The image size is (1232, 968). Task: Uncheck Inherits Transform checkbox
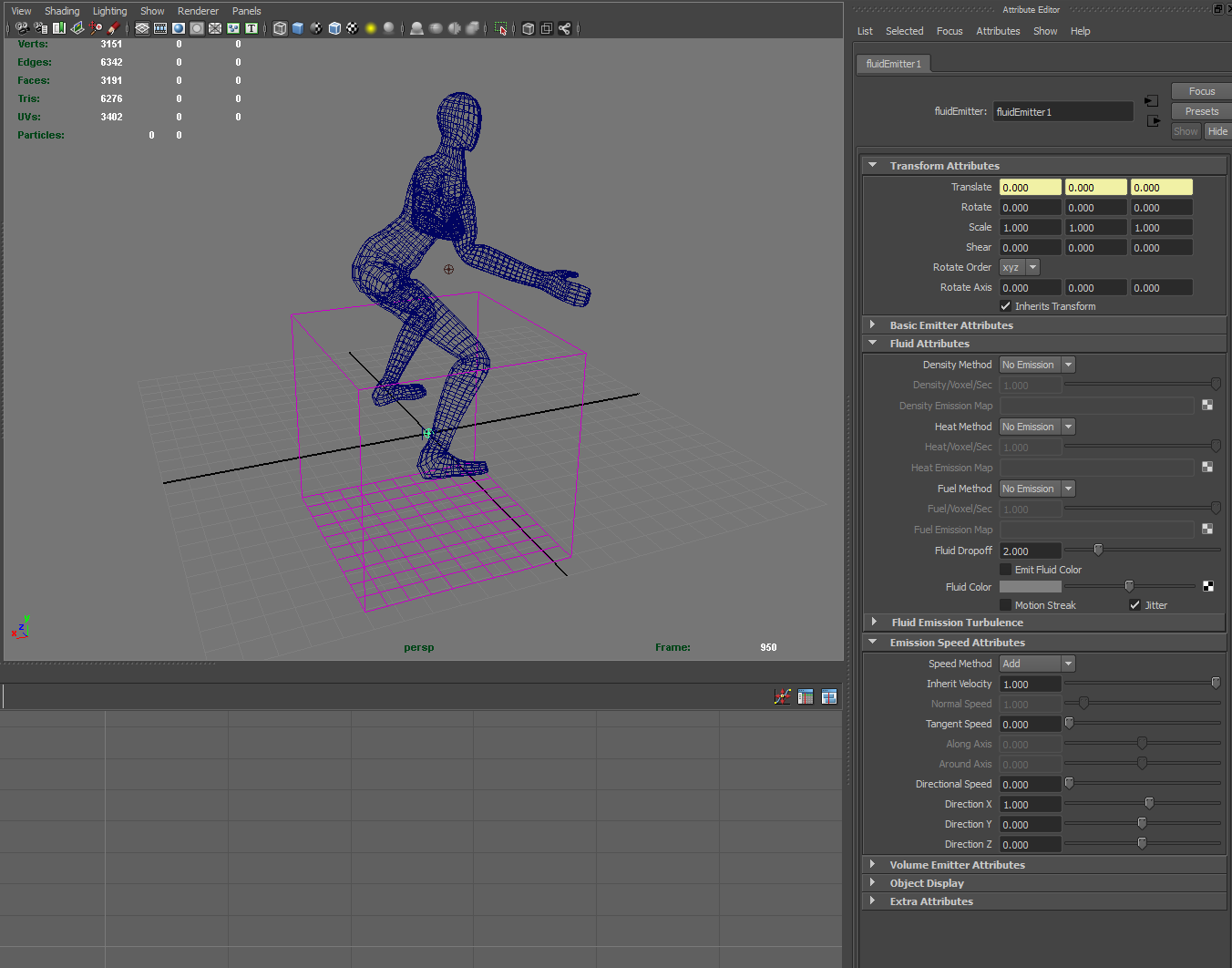[1006, 306]
